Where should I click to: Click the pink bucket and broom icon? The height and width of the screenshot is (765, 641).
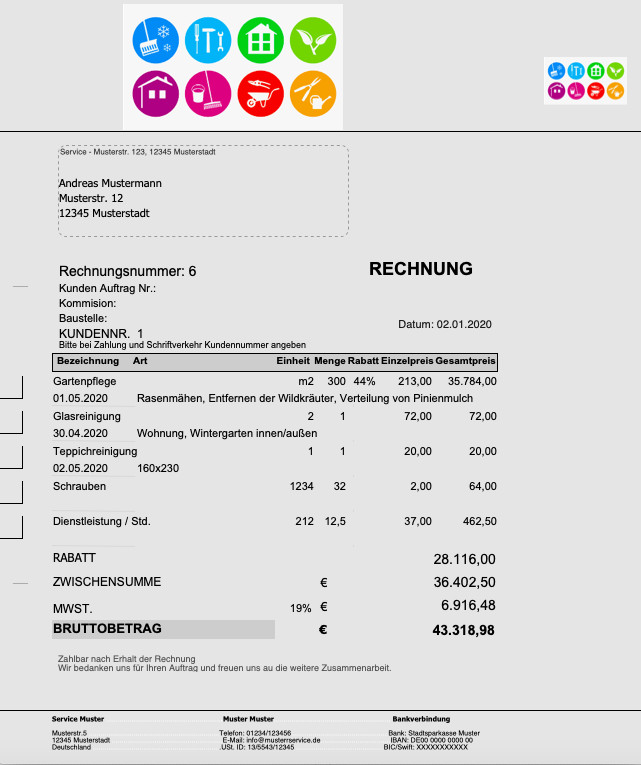[208, 94]
